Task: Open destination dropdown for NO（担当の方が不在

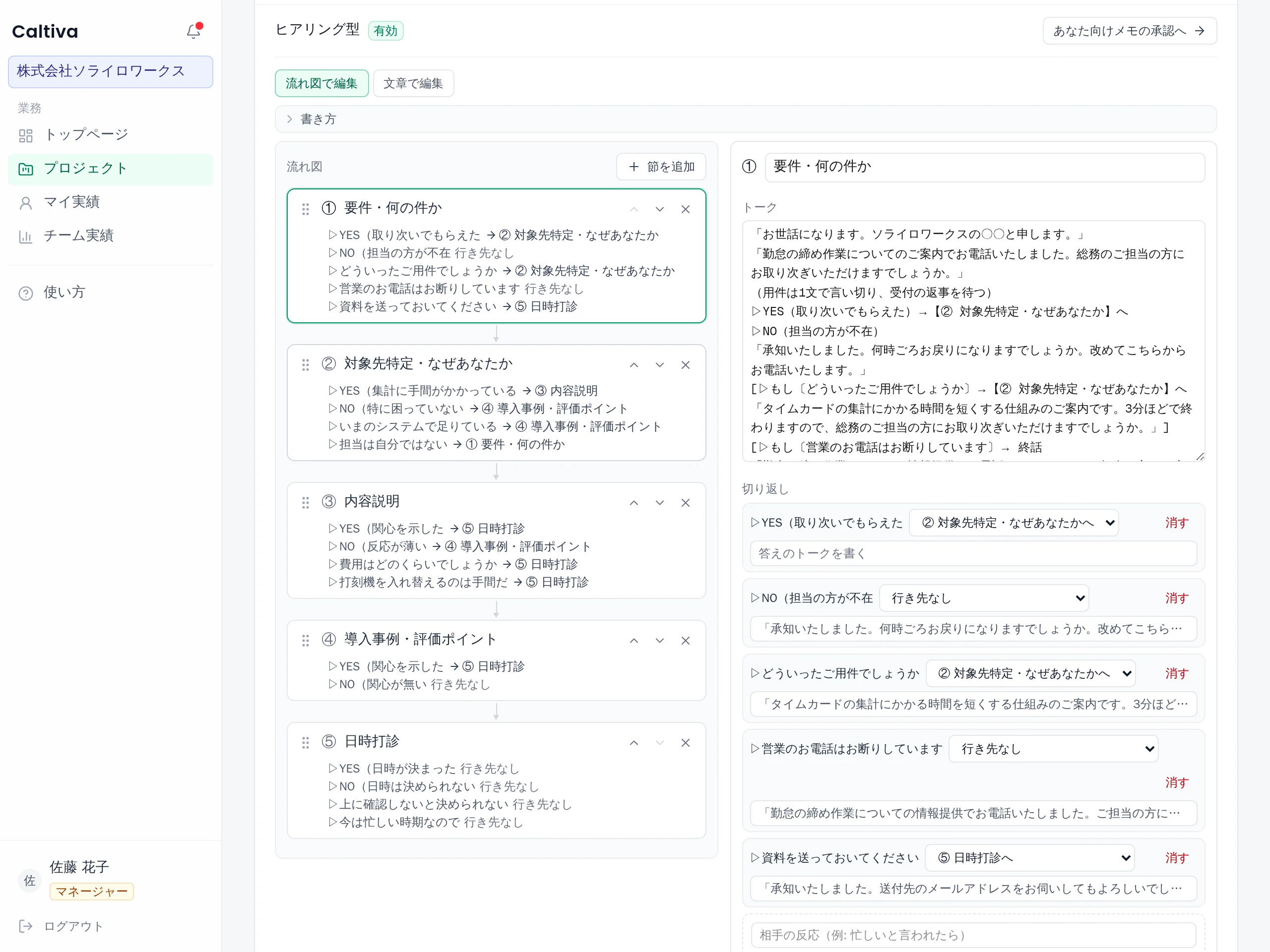Action: tap(984, 598)
